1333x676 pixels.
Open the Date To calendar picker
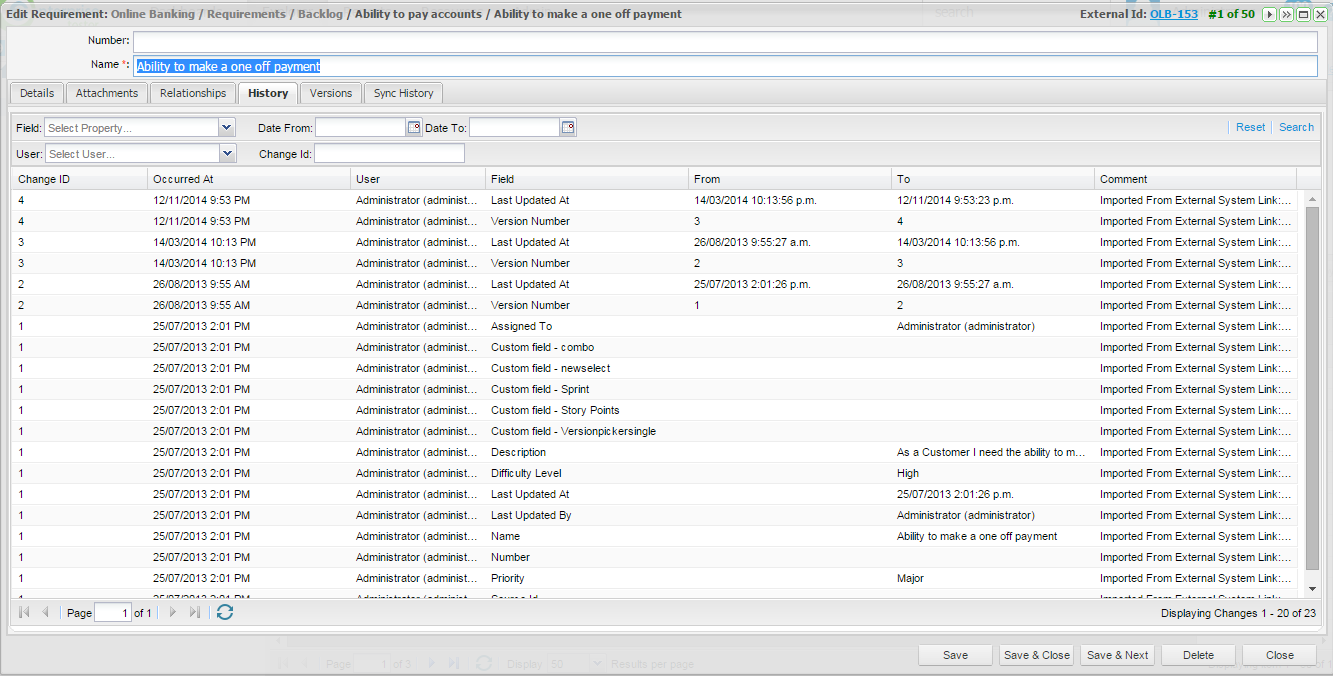(x=568, y=127)
